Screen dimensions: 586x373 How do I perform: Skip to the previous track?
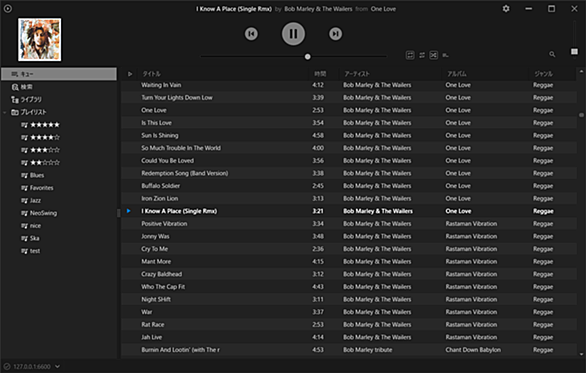coord(251,34)
